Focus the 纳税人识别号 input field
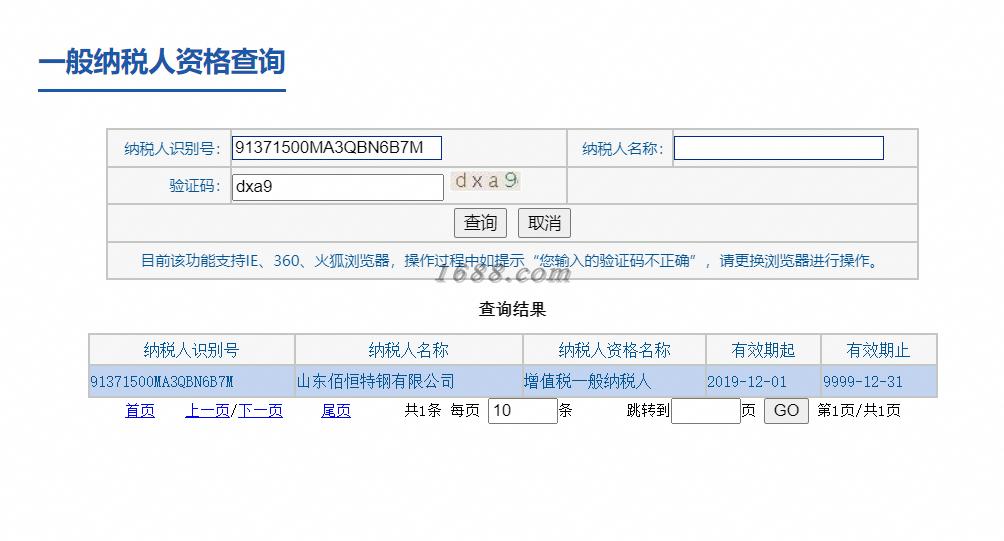Screen dimensions: 1004x541 tap(337, 148)
